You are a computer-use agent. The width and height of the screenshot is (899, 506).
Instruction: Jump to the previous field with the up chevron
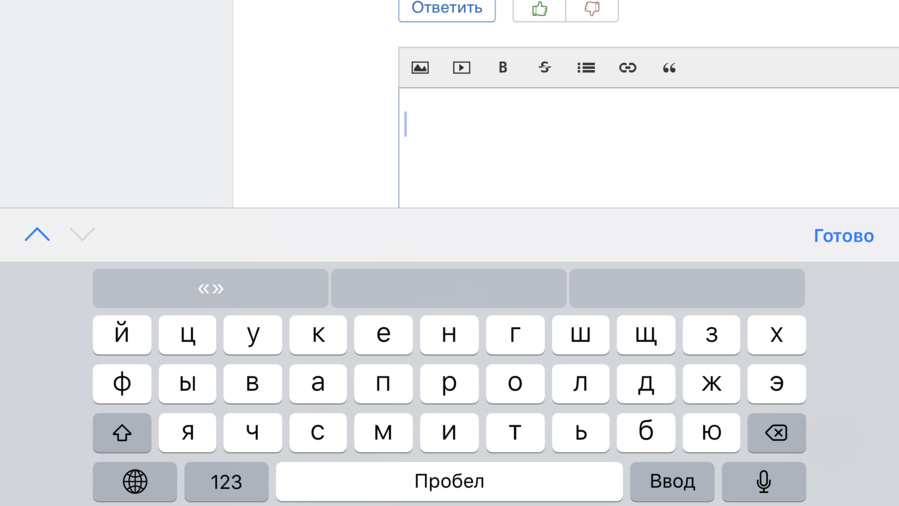tap(37, 234)
